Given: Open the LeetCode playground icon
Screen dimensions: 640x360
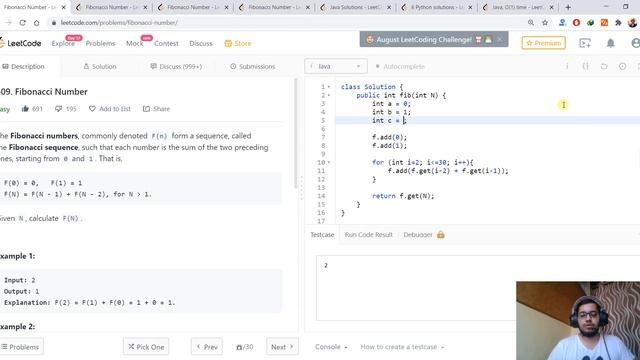Looking at the screenshot, I should click(585, 43).
